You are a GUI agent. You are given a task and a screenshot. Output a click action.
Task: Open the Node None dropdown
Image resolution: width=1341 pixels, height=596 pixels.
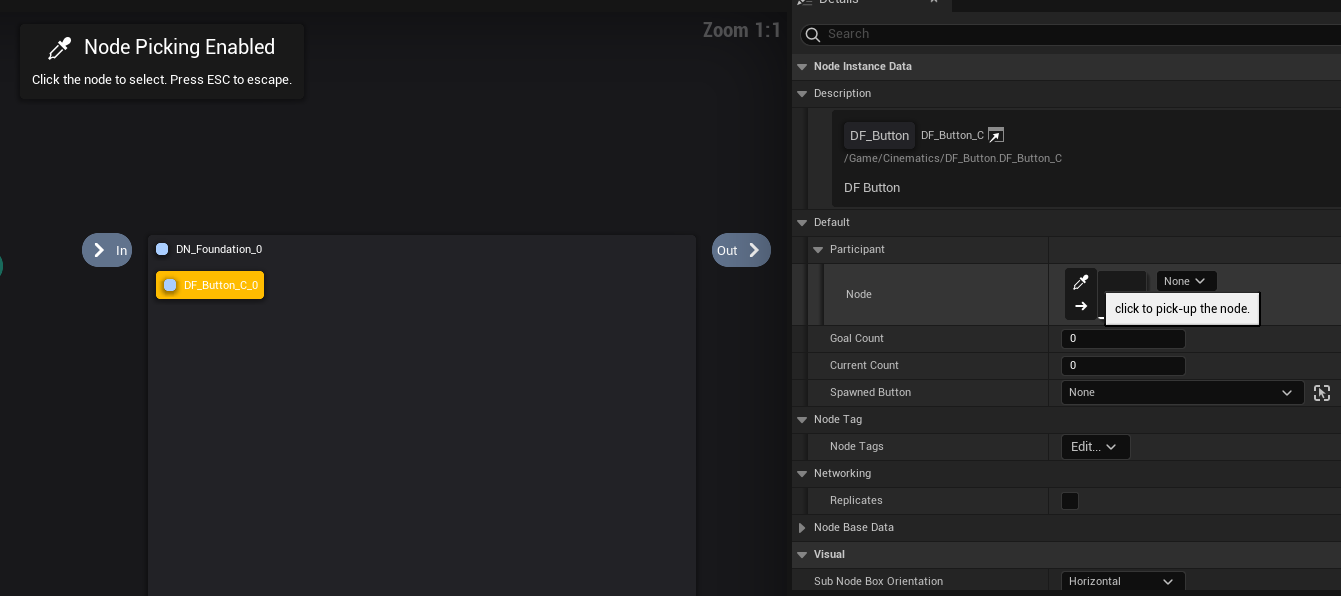click(x=1186, y=281)
